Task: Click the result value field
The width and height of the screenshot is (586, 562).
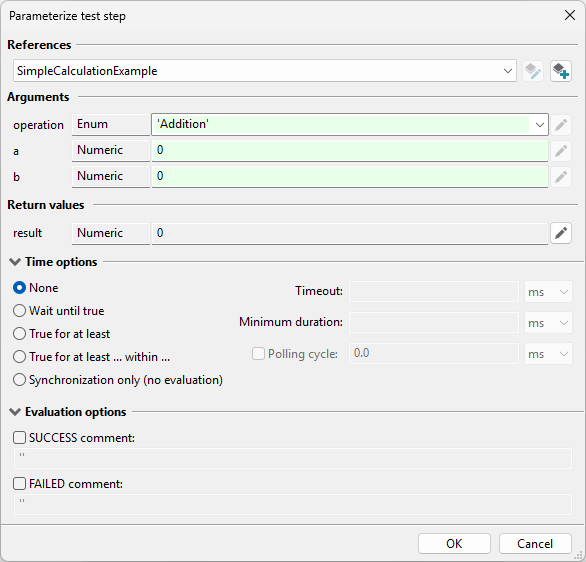Action: 350,234
